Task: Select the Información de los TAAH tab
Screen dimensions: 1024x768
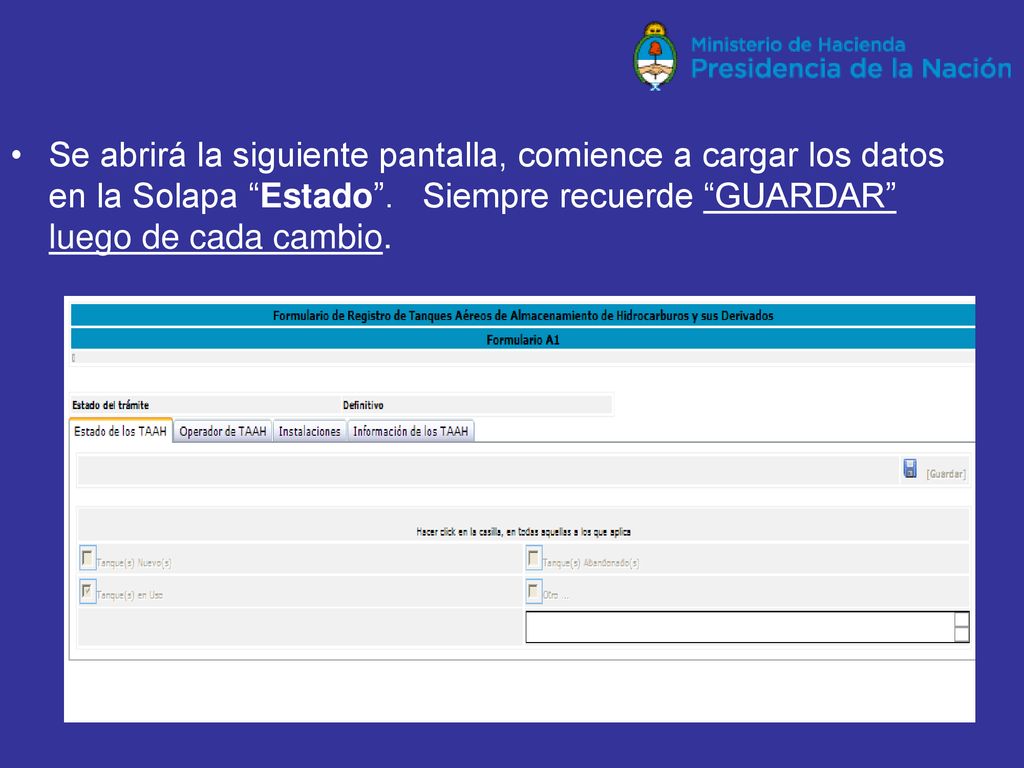Action: [x=411, y=431]
